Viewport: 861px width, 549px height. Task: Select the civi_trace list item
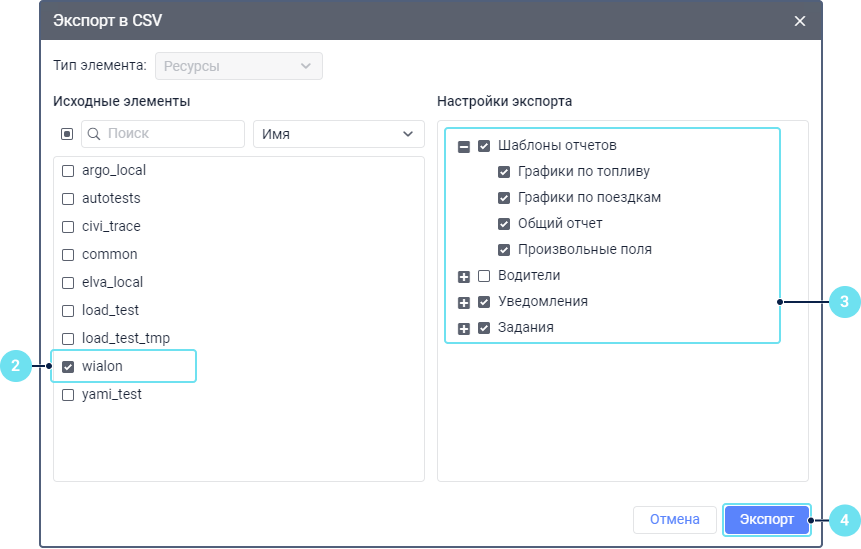111,227
